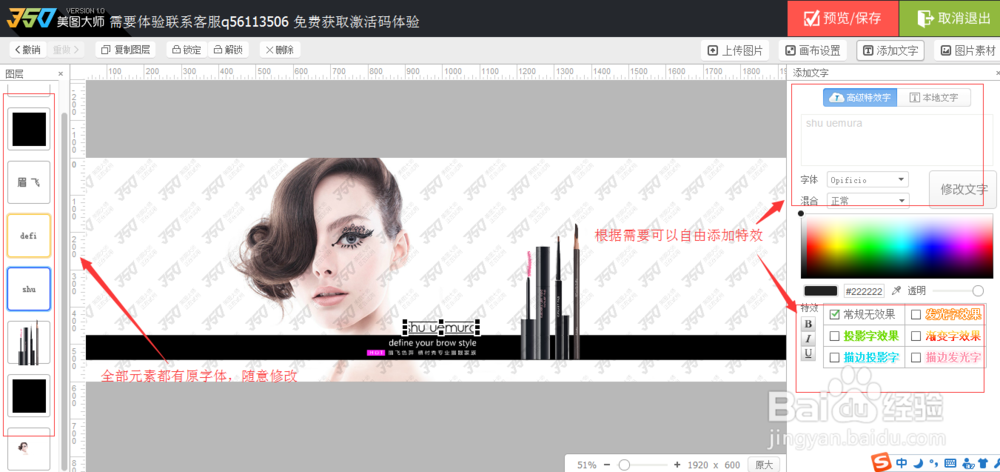Toggle bold B formatting
The height and width of the screenshot is (472, 1000).
809,323
